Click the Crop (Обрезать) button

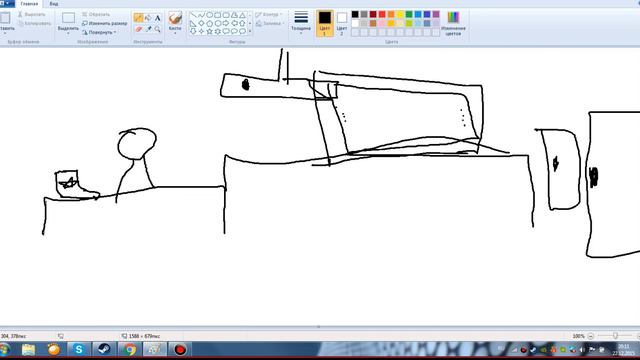tap(96, 14)
